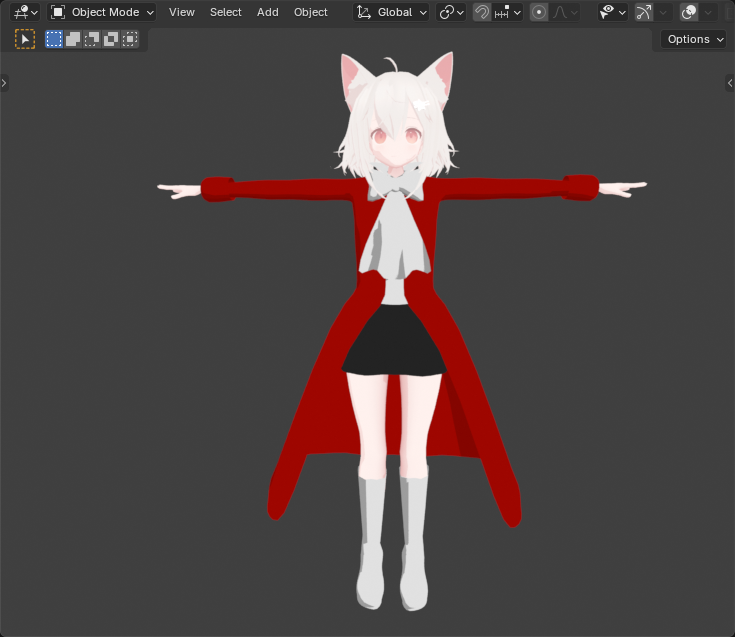This screenshot has height=637, width=735.
Task: Open Global transform orientation dropdown
Action: (x=391, y=12)
